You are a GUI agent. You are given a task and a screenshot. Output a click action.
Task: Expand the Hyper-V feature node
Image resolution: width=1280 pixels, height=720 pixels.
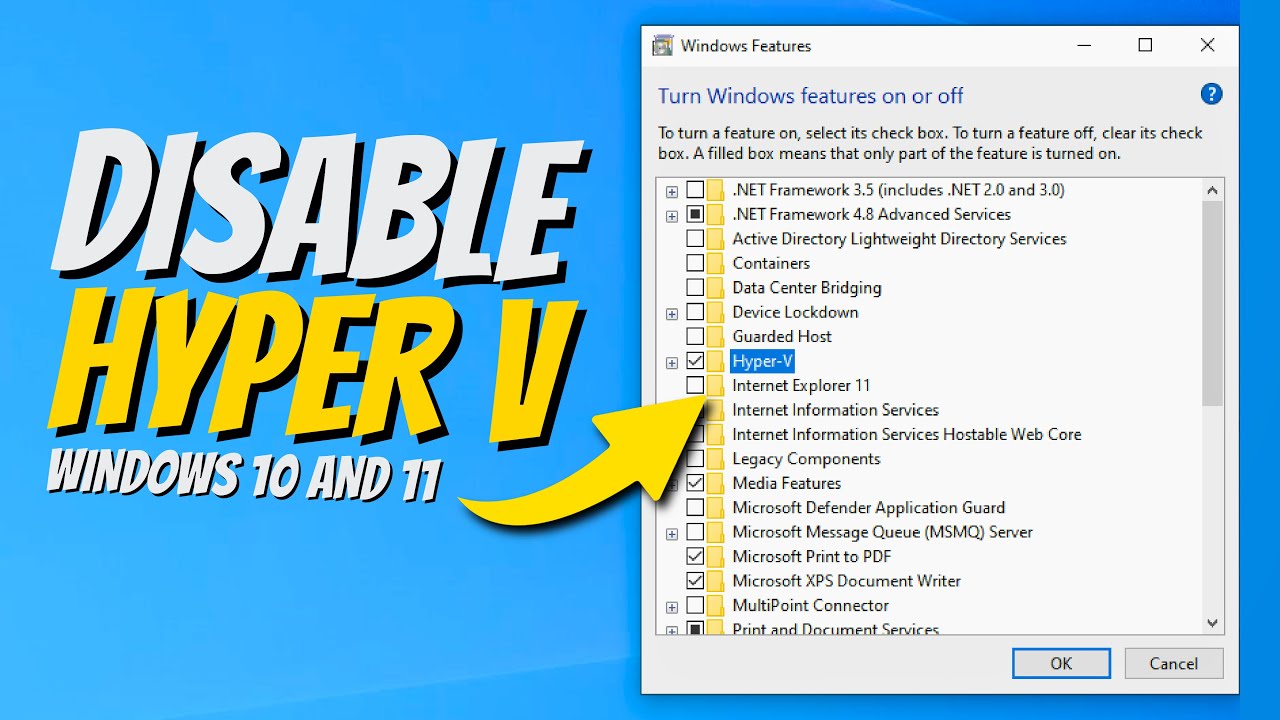(x=672, y=362)
